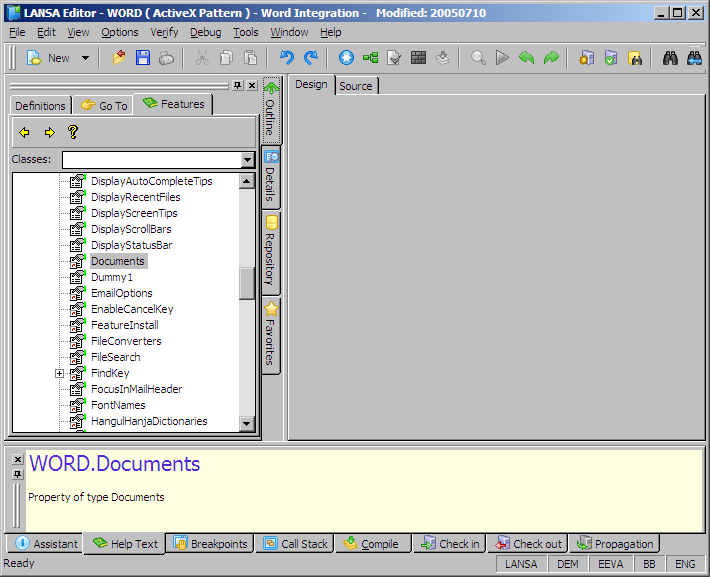
Task: Open the Classes combo box dropdown
Action: coord(248,160)
